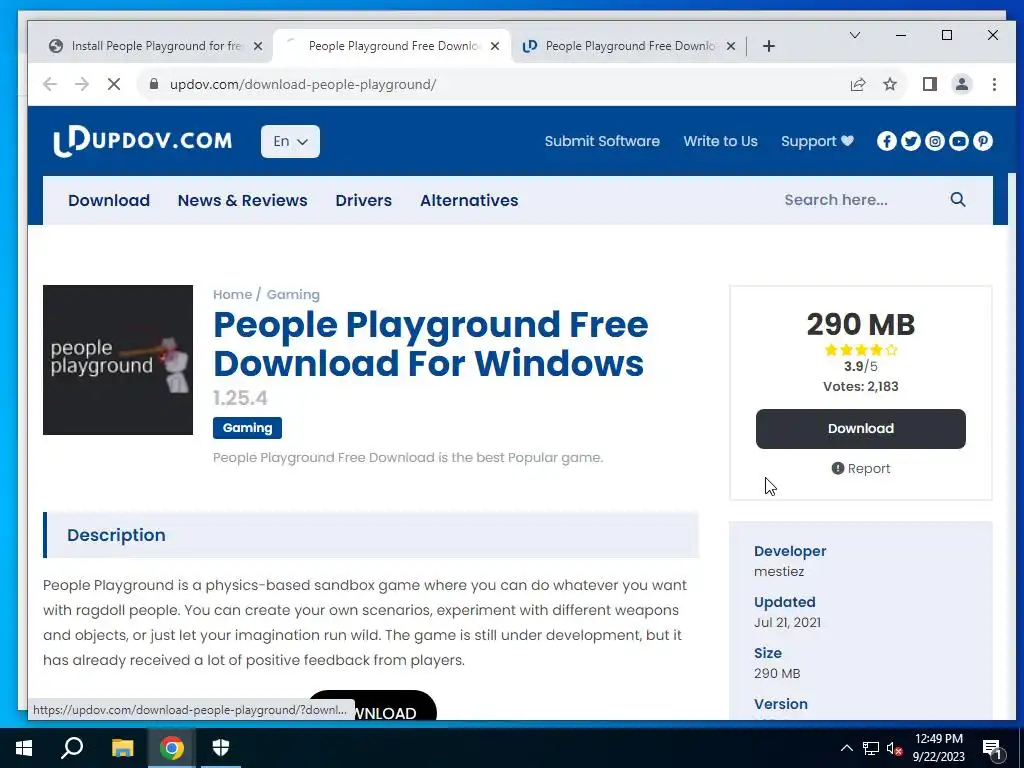The height and width of the screenshot is (768, 1024).
Task: Open Windows Security shield in taskbar
Action: point(221,748)
